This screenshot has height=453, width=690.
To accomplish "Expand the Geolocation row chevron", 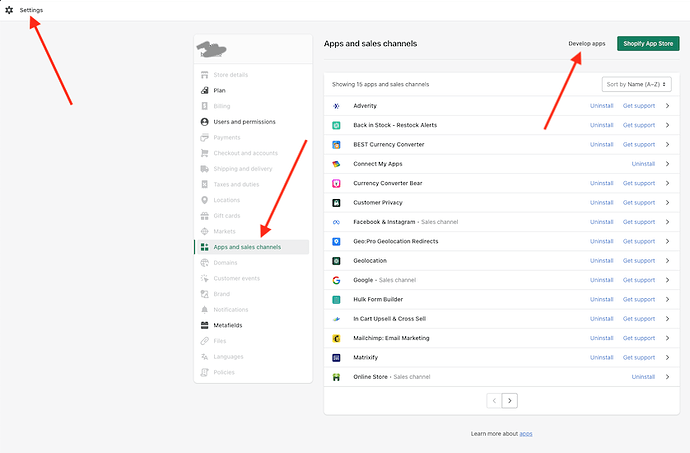I will pos(668,261).
